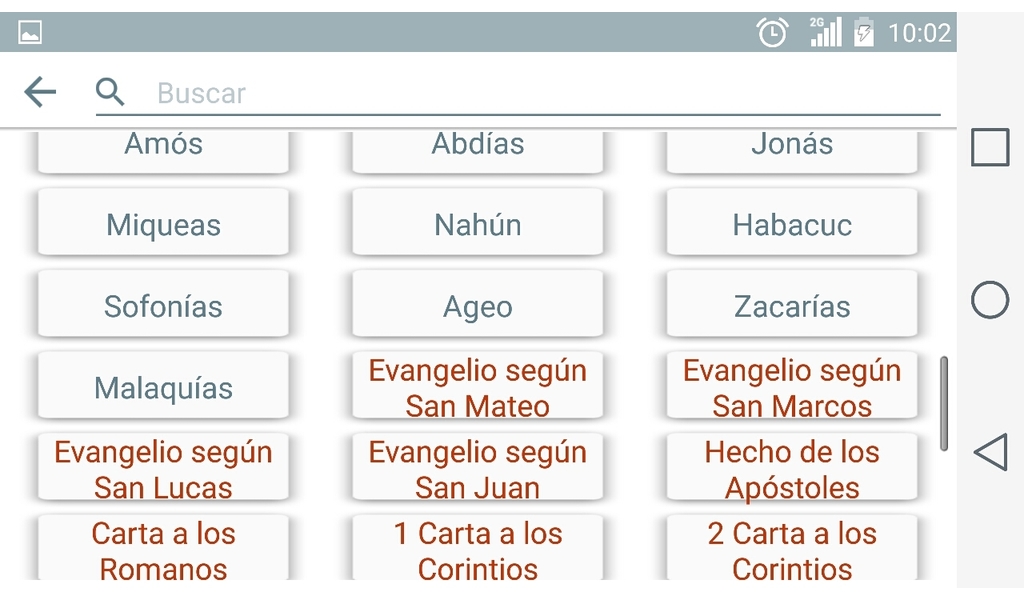Tap the battery charging status icon
Viewport: 1024px width, 600px height.
tap(863, 33)
